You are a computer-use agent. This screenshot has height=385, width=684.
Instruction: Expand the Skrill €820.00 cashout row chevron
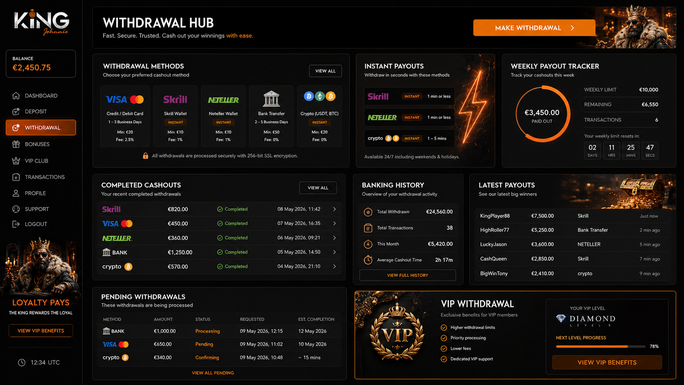[x=335, y=209]
